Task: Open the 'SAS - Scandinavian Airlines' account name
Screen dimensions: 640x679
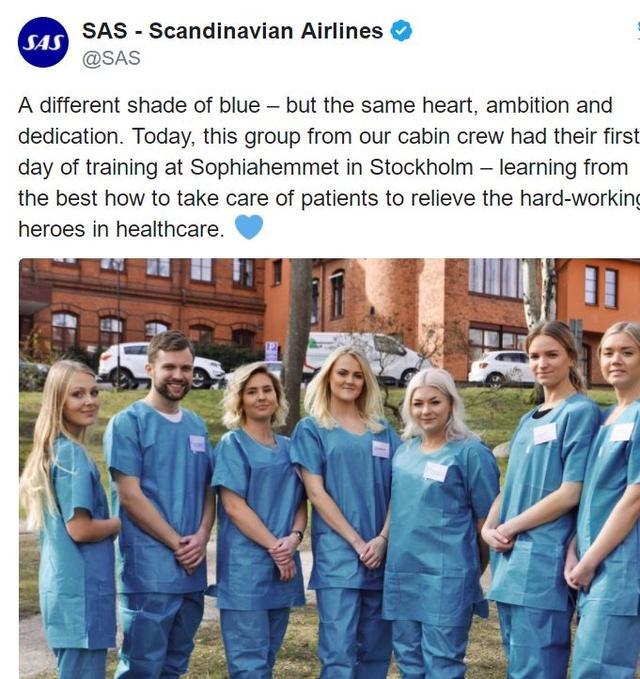Action: click(233, 31)
